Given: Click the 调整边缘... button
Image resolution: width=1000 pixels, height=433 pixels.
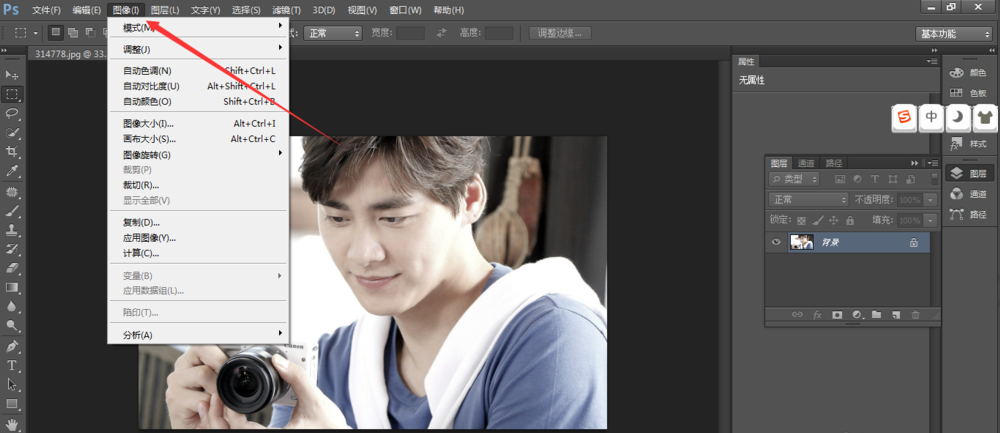Looking at the screenshot, I should pos(560,33).
